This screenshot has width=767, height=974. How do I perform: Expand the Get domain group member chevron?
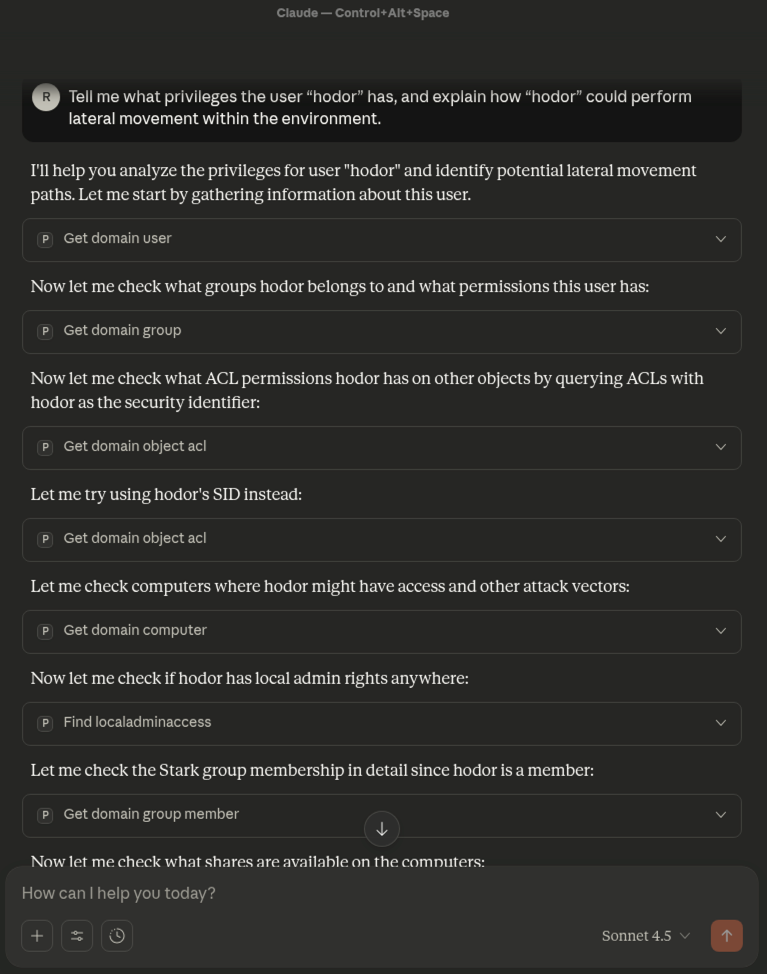(720, 815)
